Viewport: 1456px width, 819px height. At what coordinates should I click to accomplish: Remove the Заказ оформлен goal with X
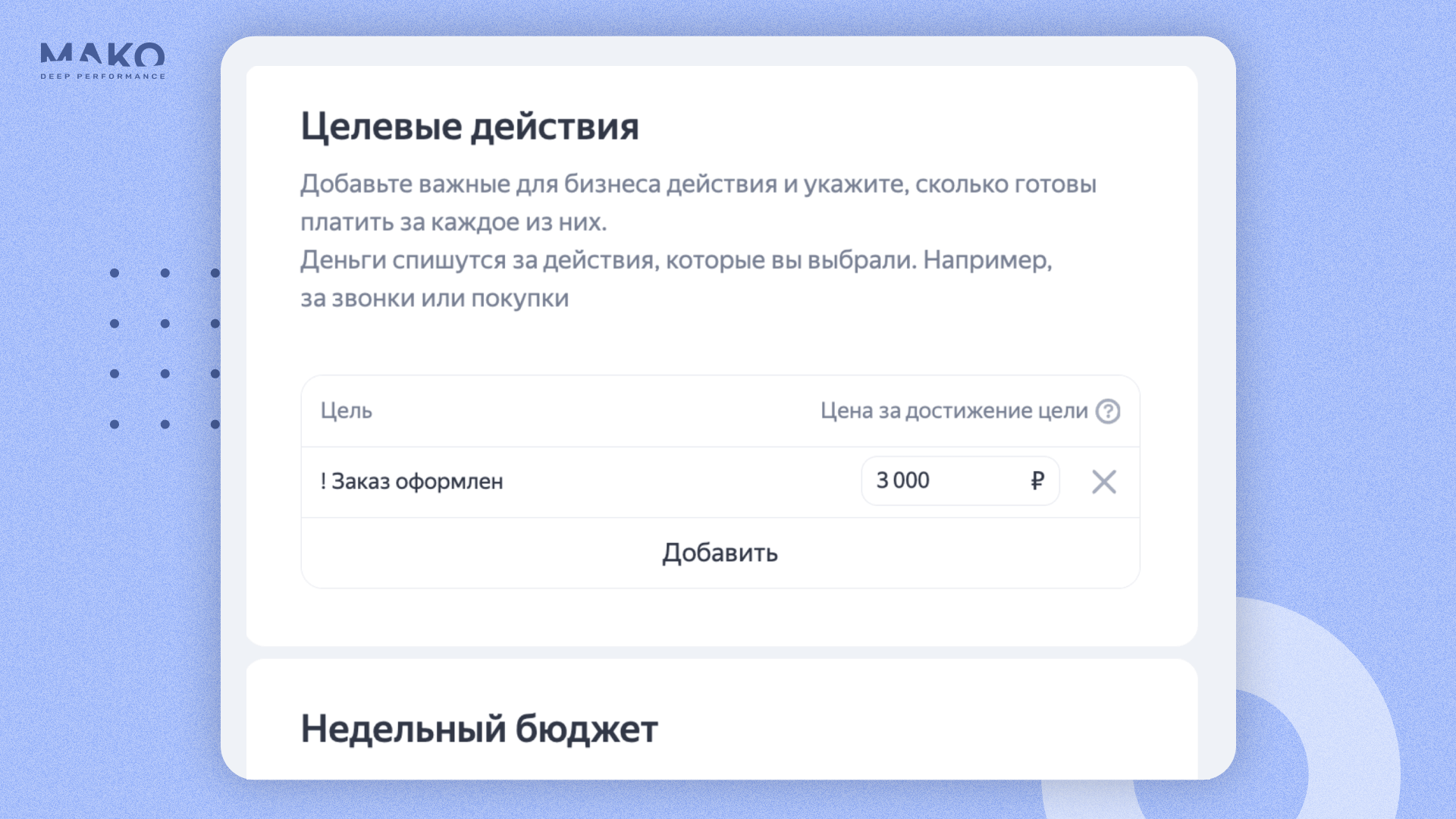pyautogui.click(x=1103, y=482)
